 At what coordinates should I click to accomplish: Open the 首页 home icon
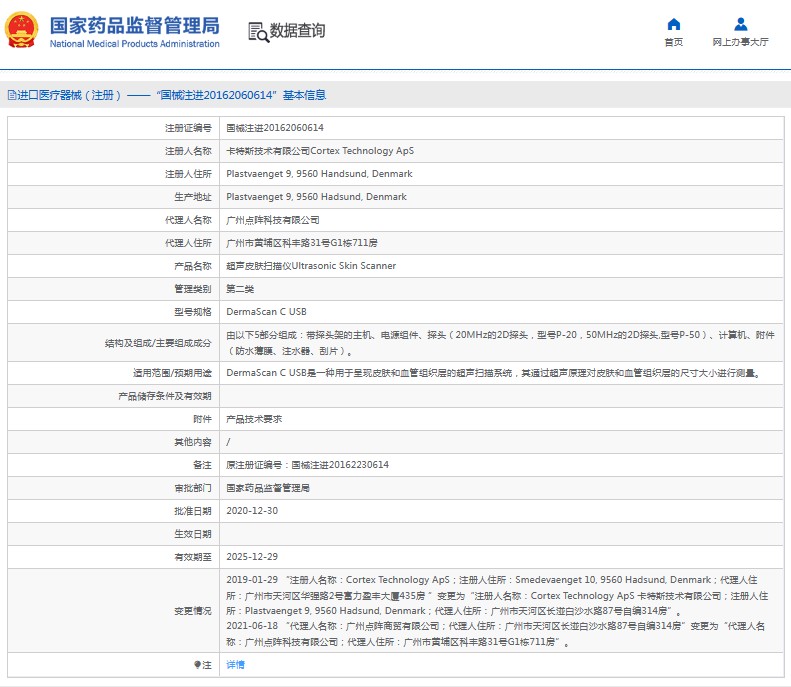[x=673, y=24]
